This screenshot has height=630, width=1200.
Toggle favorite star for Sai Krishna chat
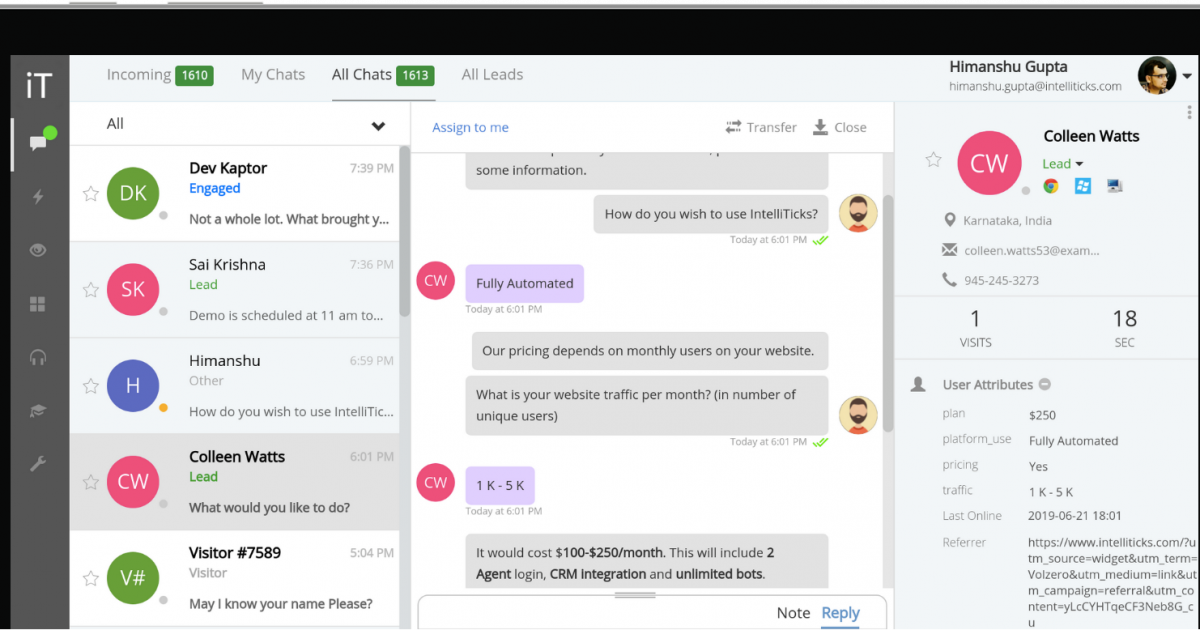point(90,290)
